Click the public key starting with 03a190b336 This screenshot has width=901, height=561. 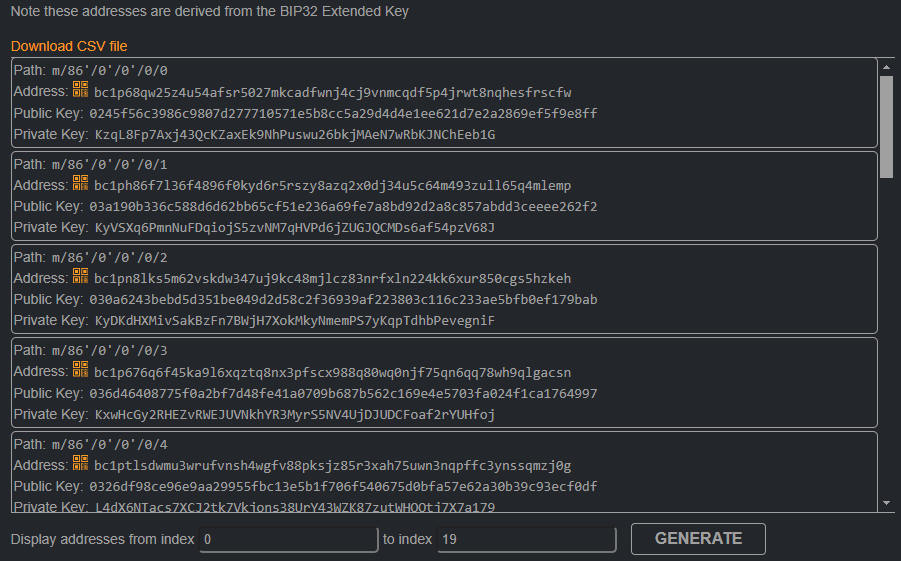[343, 206]
